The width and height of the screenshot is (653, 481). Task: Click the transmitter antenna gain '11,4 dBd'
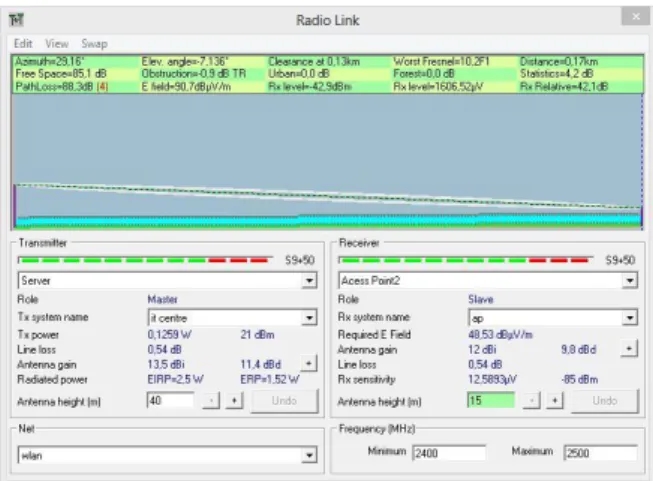pyautogui.click(x=261, y=364)
